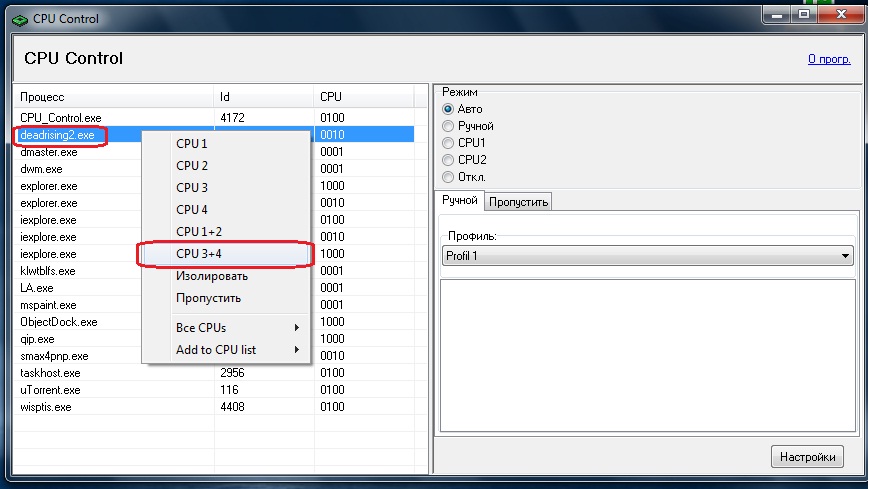The width and height of the screenshot is (870, 489).
Task: Maximize the CPU Control window
Action: coord(803,14)
